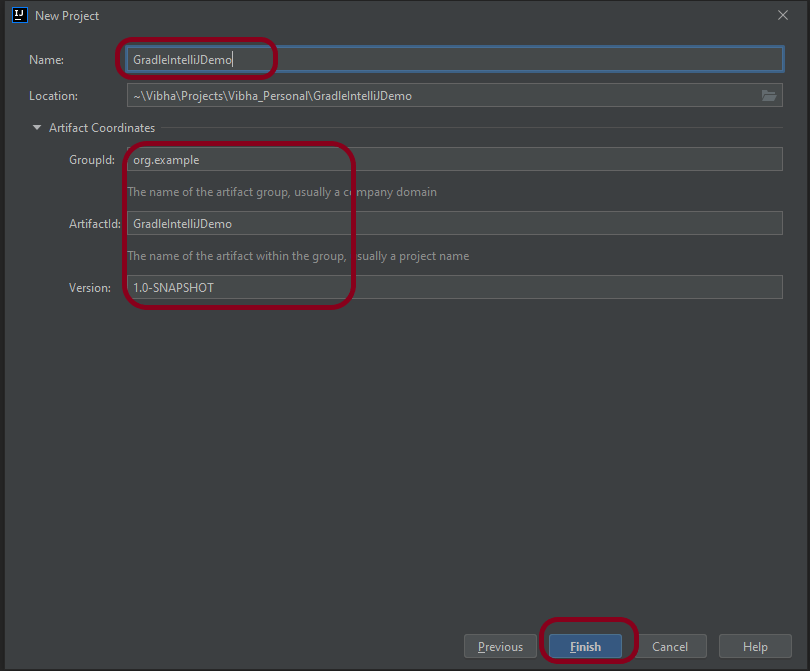Image resolution: width=810 pixels, height=671 pixels.
Task: Click the 'Version:' label
Action: 89,287
